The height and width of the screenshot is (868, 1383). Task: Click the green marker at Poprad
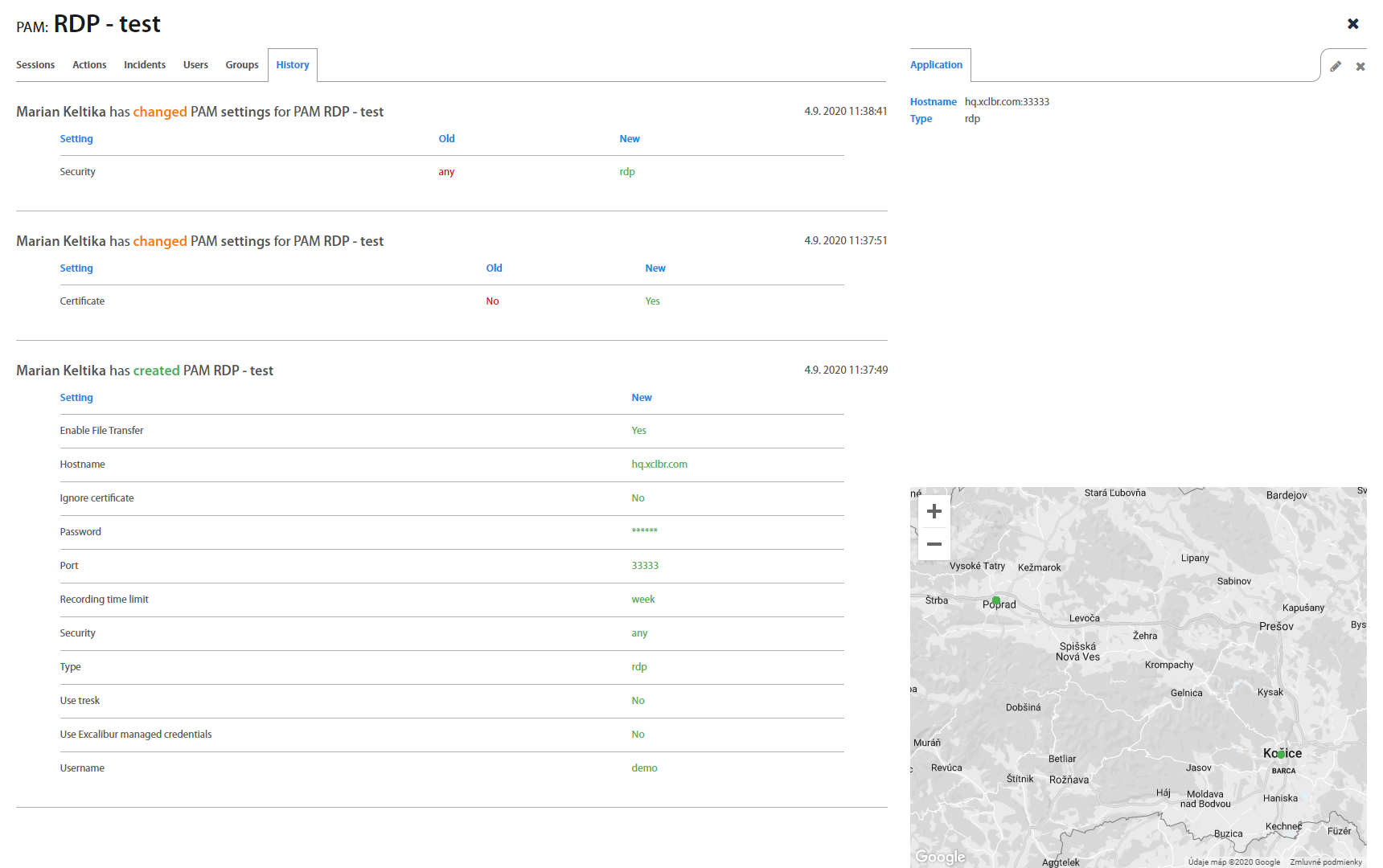click(996, 600)
